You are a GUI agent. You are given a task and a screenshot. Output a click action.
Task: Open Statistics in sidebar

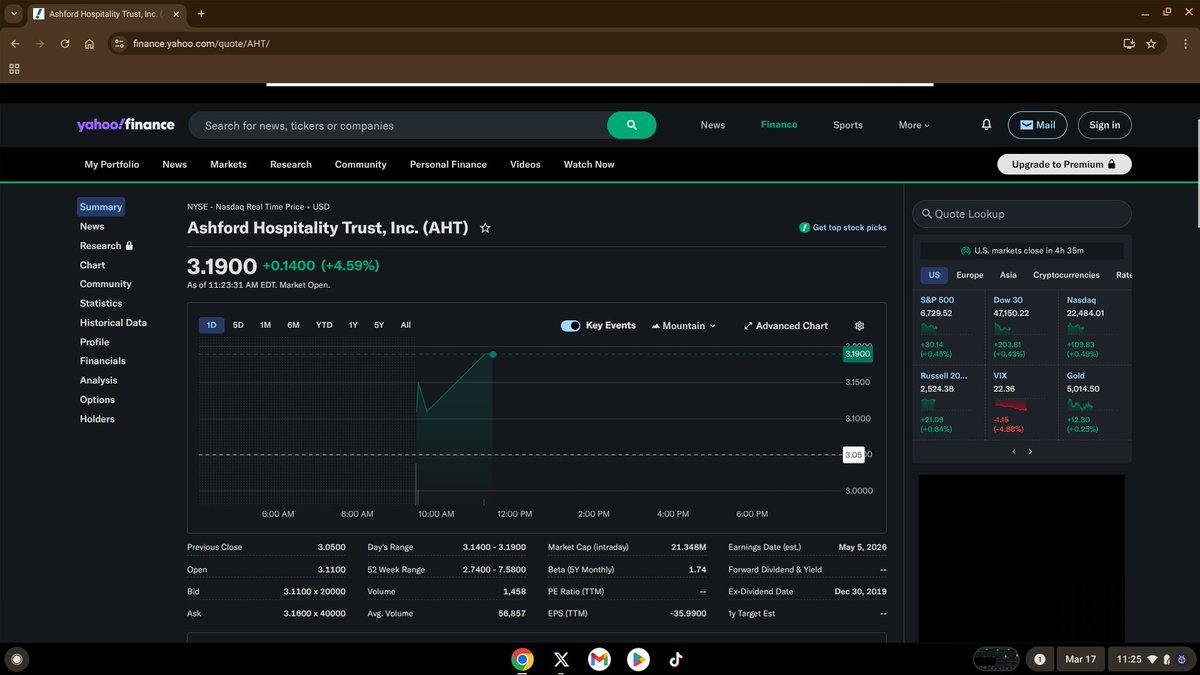[x=101, y=303]
